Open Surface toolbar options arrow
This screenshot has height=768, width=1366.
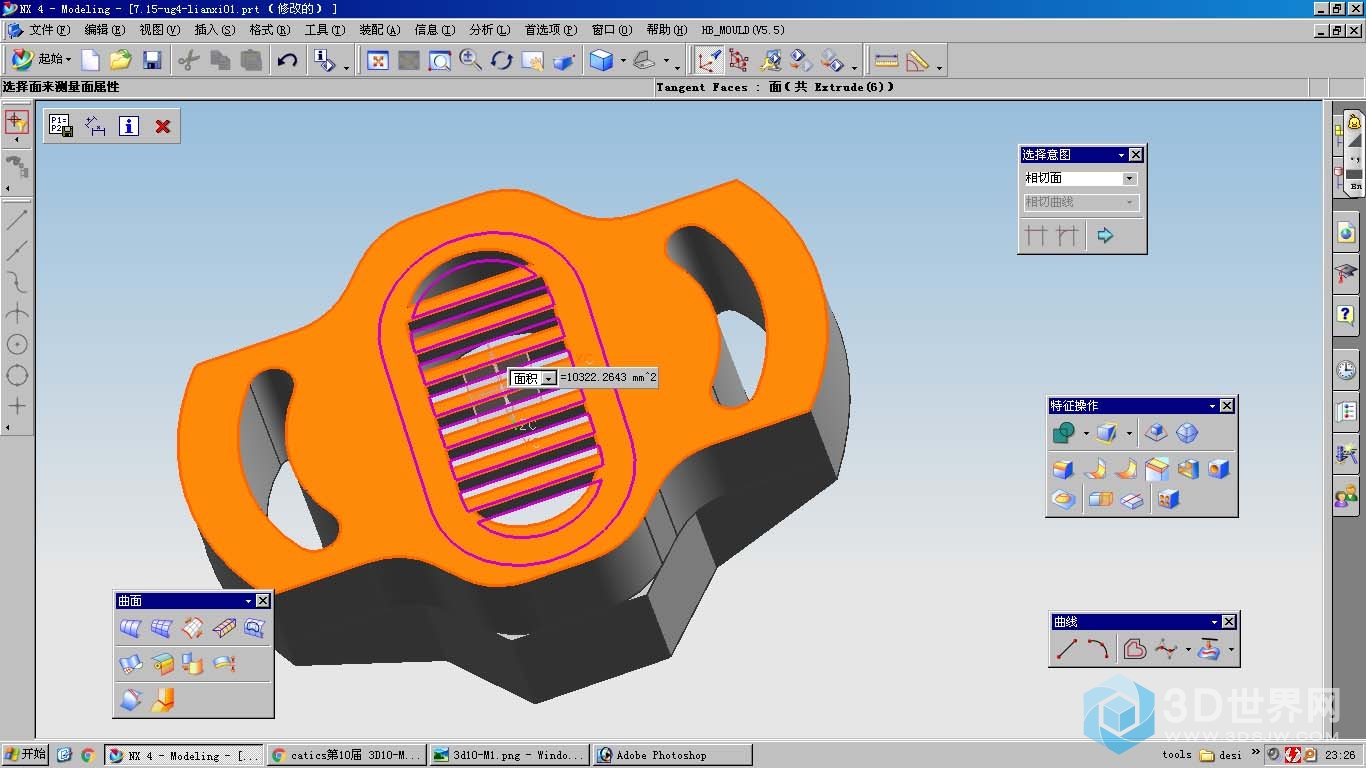click(248, 601)
